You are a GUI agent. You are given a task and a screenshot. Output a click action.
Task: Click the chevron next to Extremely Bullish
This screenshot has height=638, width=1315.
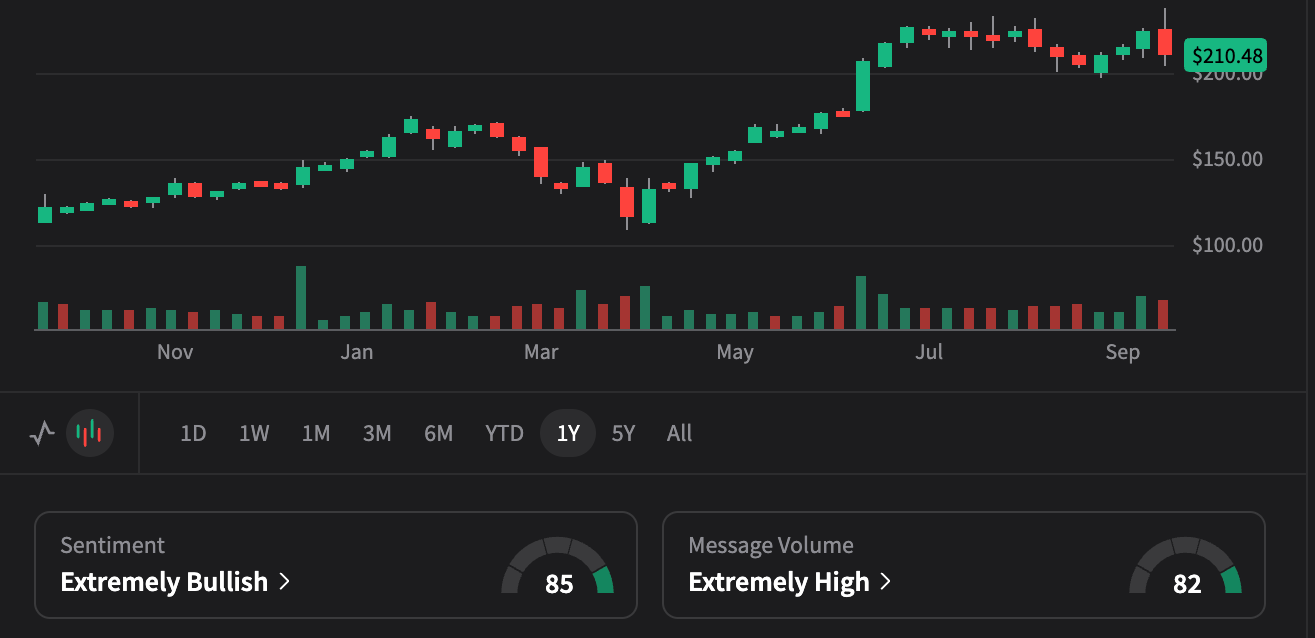point(284,582)
